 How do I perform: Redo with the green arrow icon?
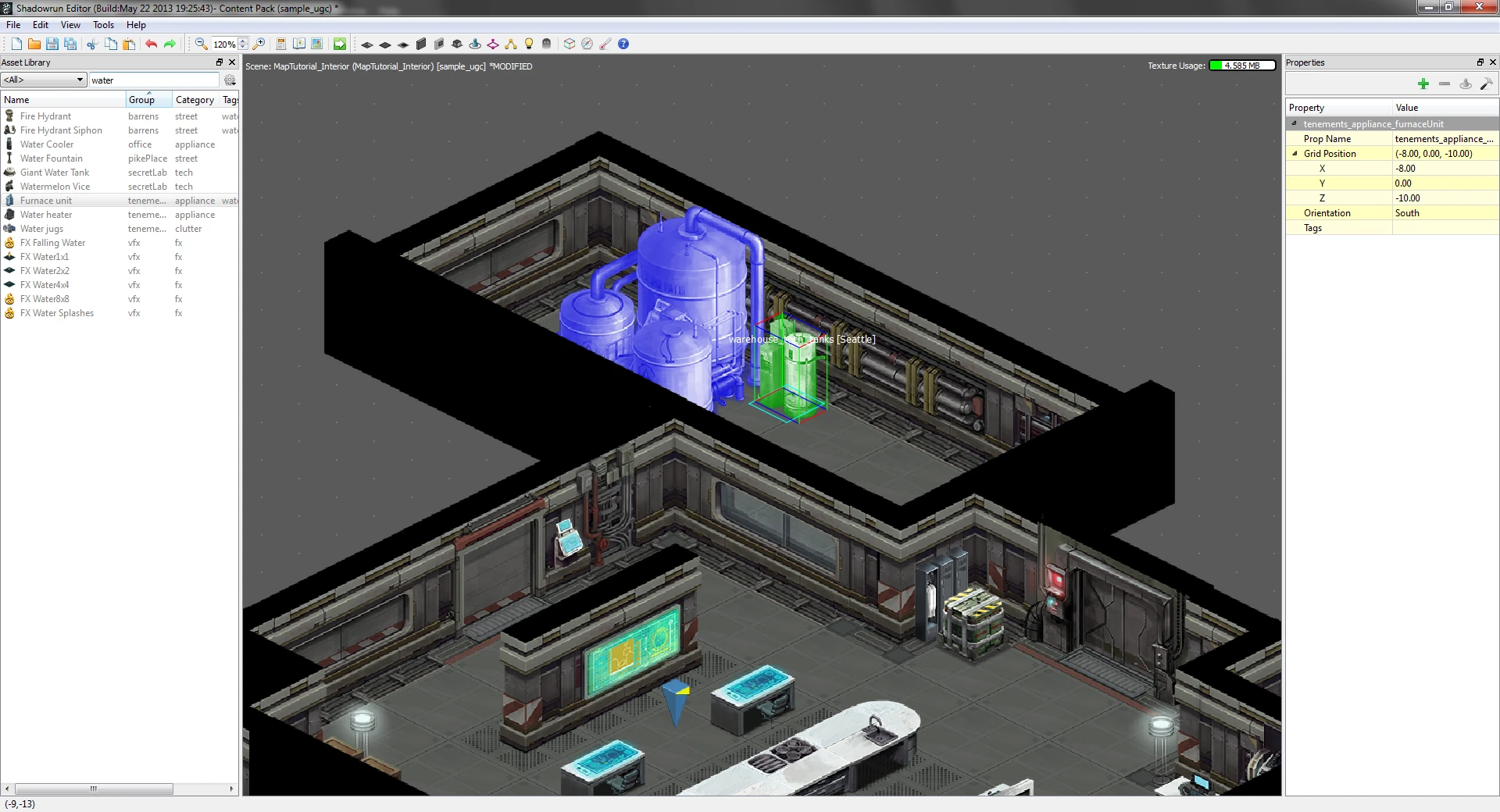(170, 45)
